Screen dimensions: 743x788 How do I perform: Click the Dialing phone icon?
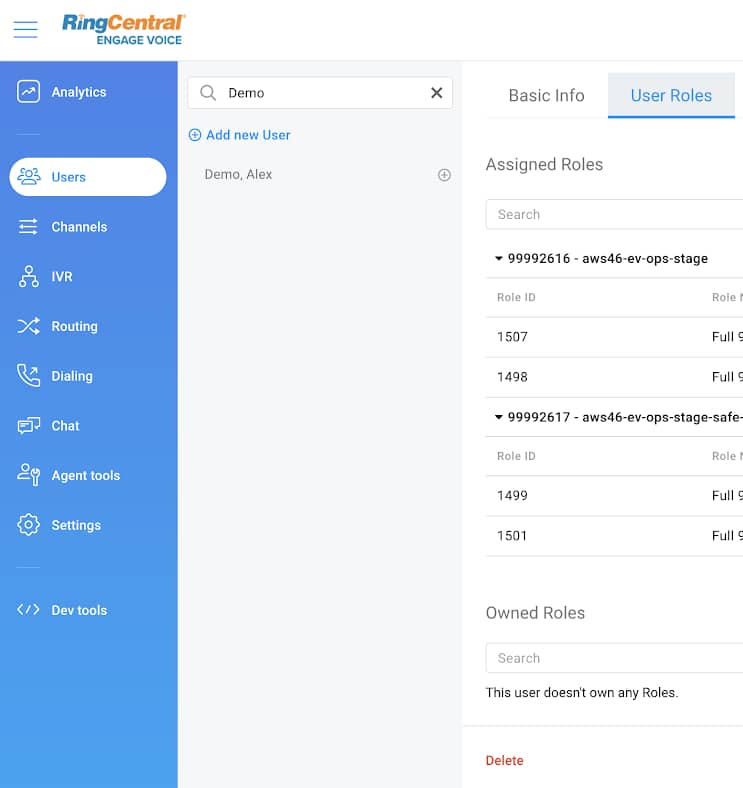[29, 375]
